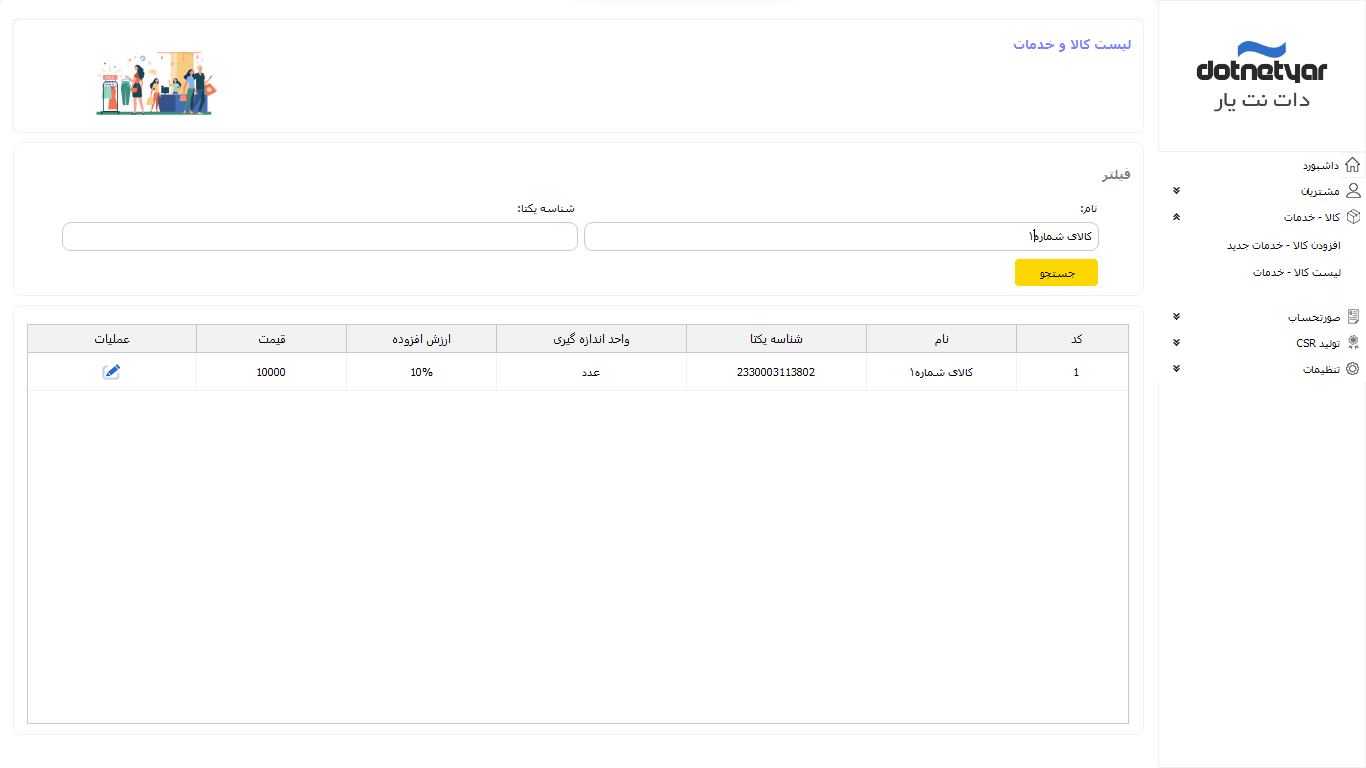Expand the تنظیمات menu chevron
The height and width of the screenshot is (768, 1366).
(x=1176, y=369)
